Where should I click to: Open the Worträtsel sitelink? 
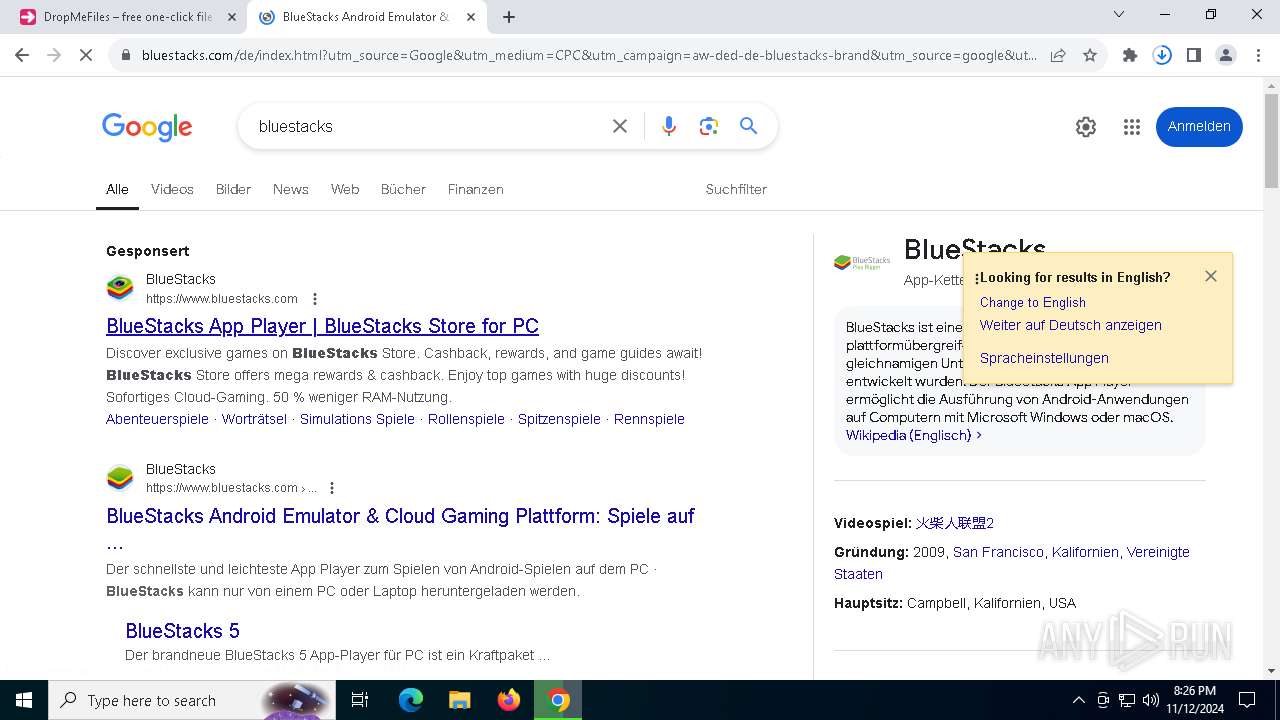tap(254, 419)
